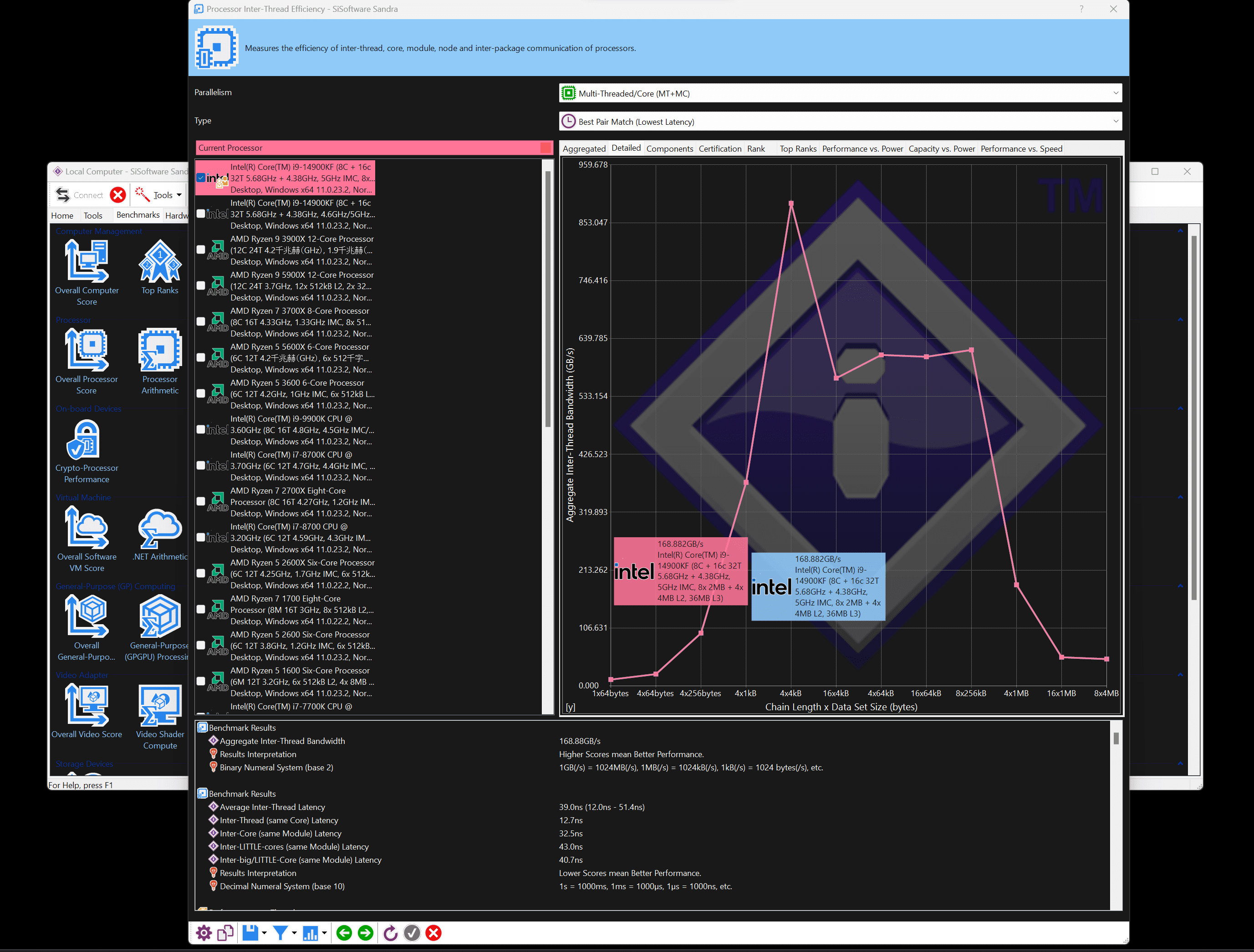Open Overall Processor Score benchmark
This screenshot has width=1254, height=952.
(x=87, y=361)
